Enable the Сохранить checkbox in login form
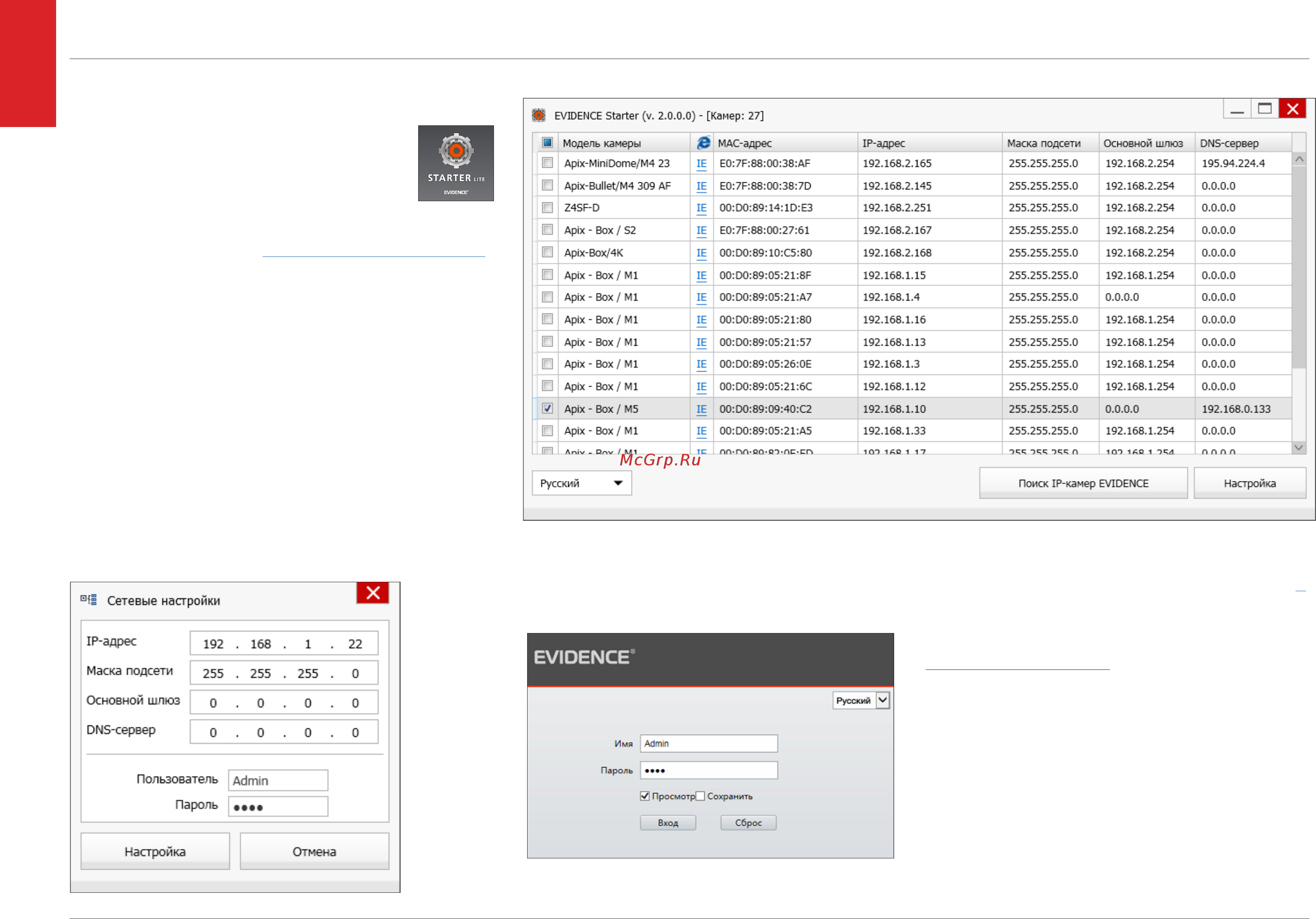The image size is (1316, 919). [700, 796]
